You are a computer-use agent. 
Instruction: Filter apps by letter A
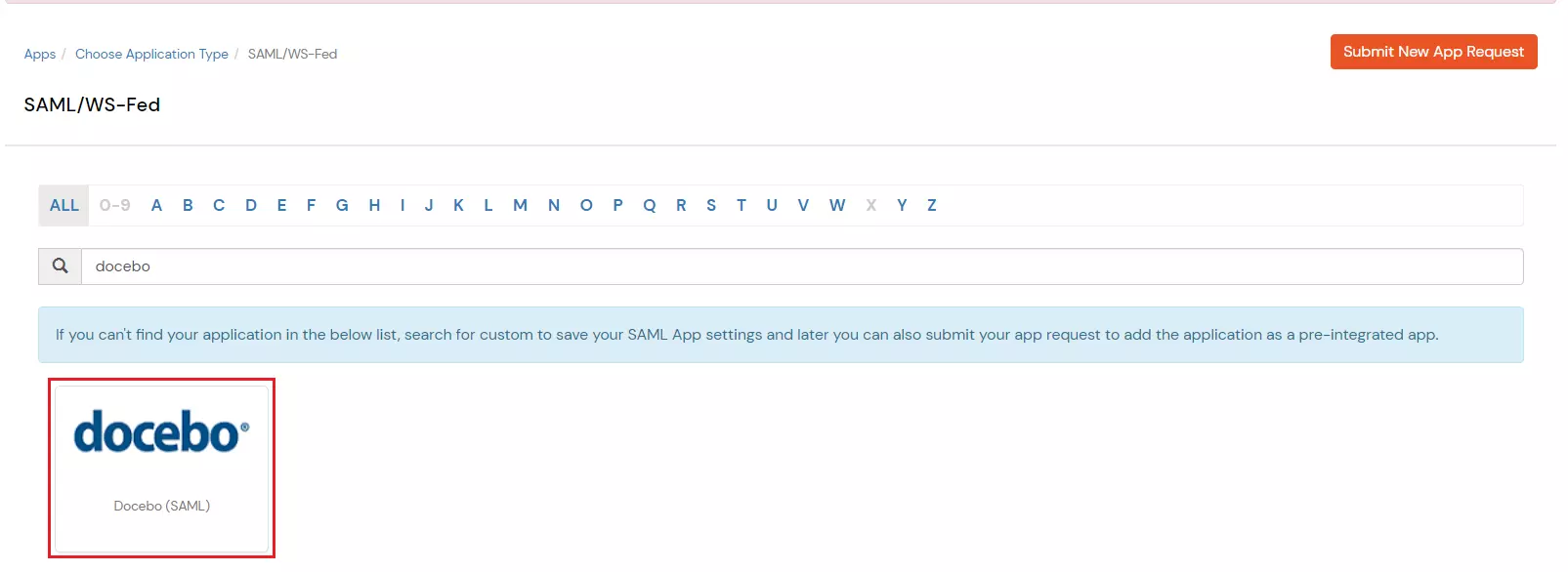[156, 205]
